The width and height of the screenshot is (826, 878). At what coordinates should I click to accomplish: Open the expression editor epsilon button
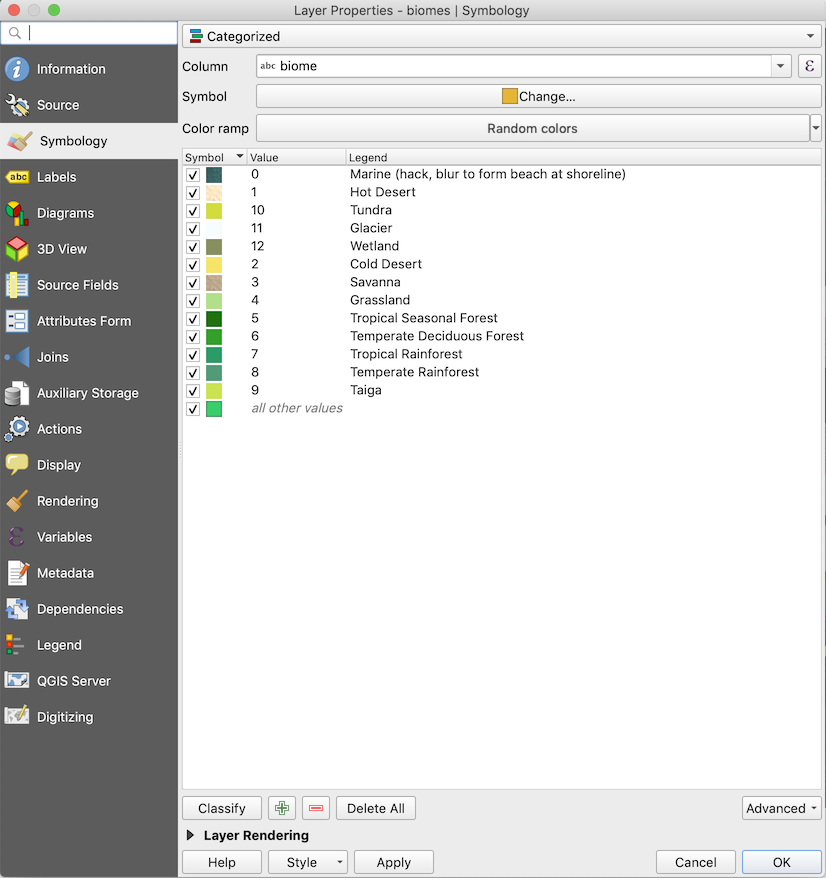[x=809, y=67]
